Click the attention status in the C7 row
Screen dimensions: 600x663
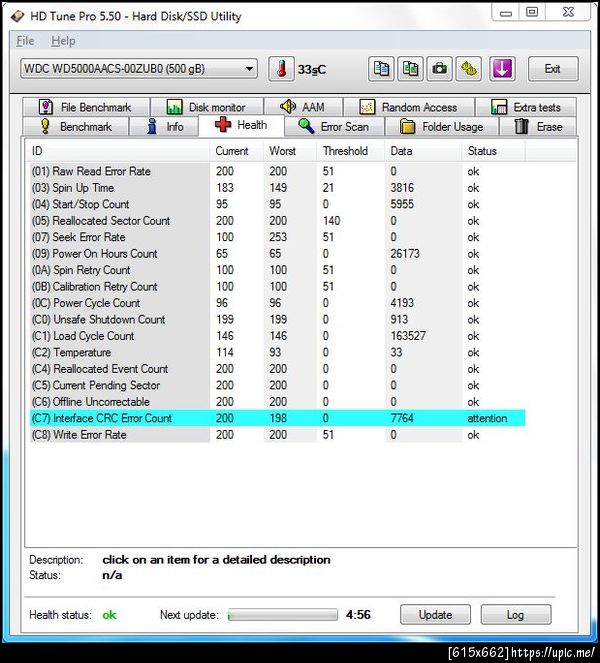tap(487, 418)
